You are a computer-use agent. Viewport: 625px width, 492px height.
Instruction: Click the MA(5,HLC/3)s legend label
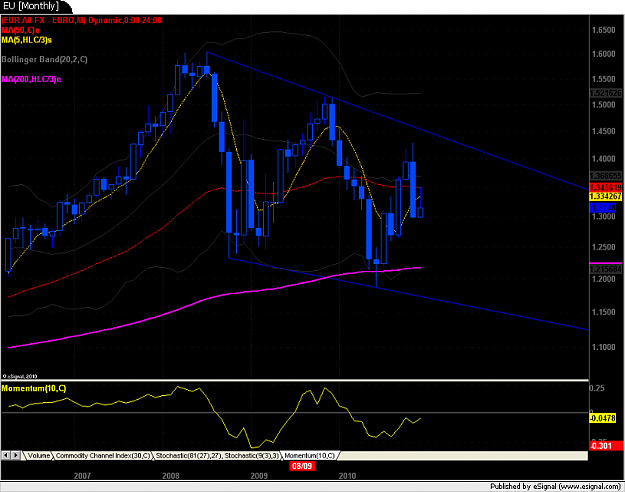tap(26, 40)
